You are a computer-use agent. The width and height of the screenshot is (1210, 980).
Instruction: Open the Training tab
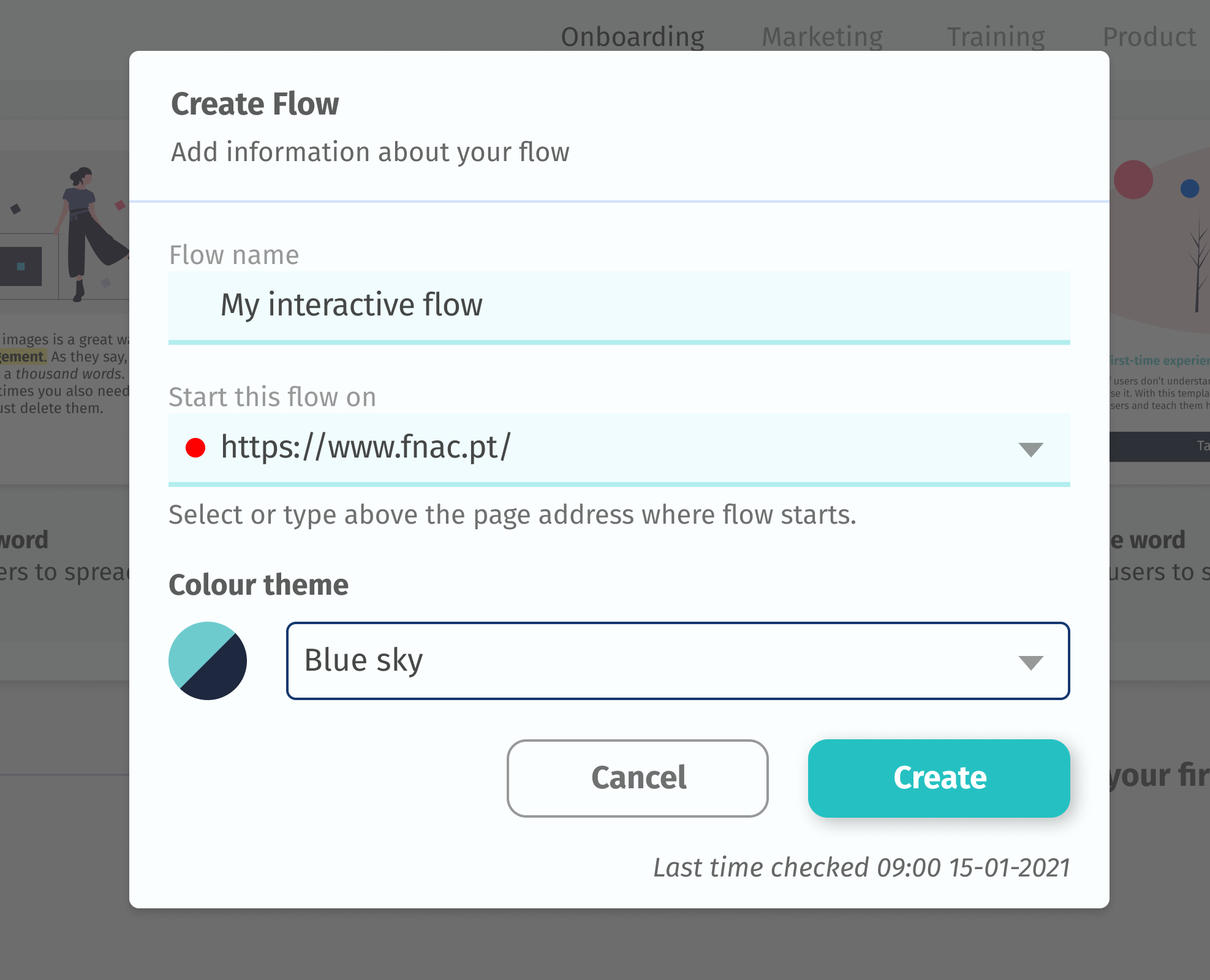tap(996, 37)
